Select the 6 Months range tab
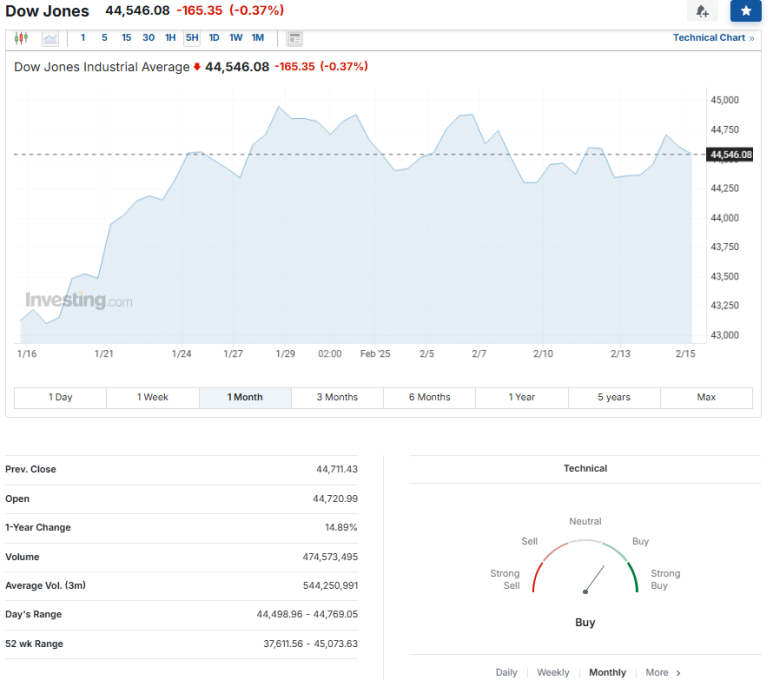The height and width of the screenshot is (680, 773). 429,397
